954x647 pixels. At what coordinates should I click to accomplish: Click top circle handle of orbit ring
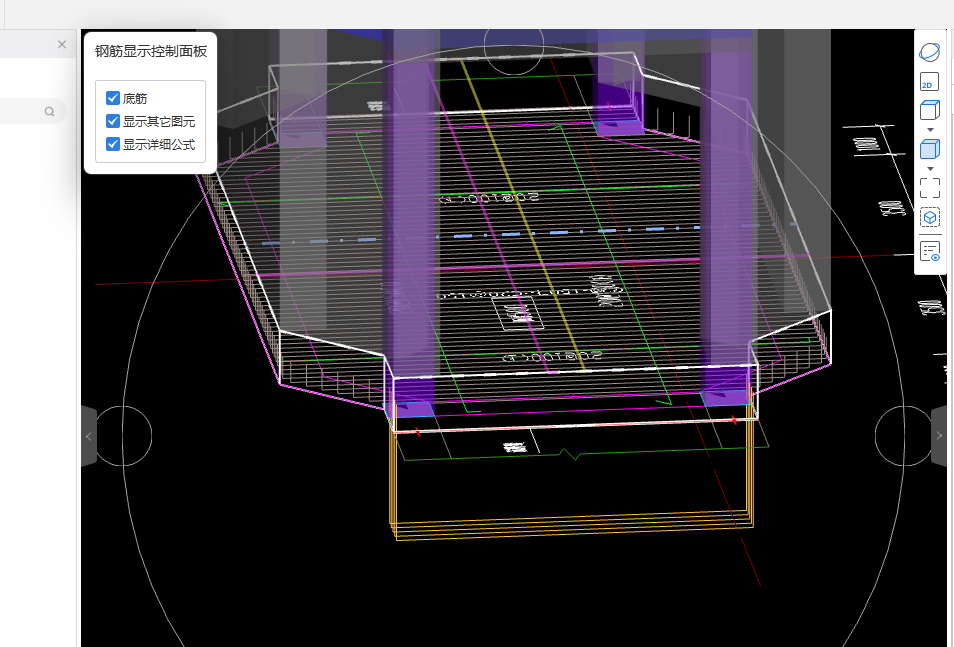tap(514, 46)
